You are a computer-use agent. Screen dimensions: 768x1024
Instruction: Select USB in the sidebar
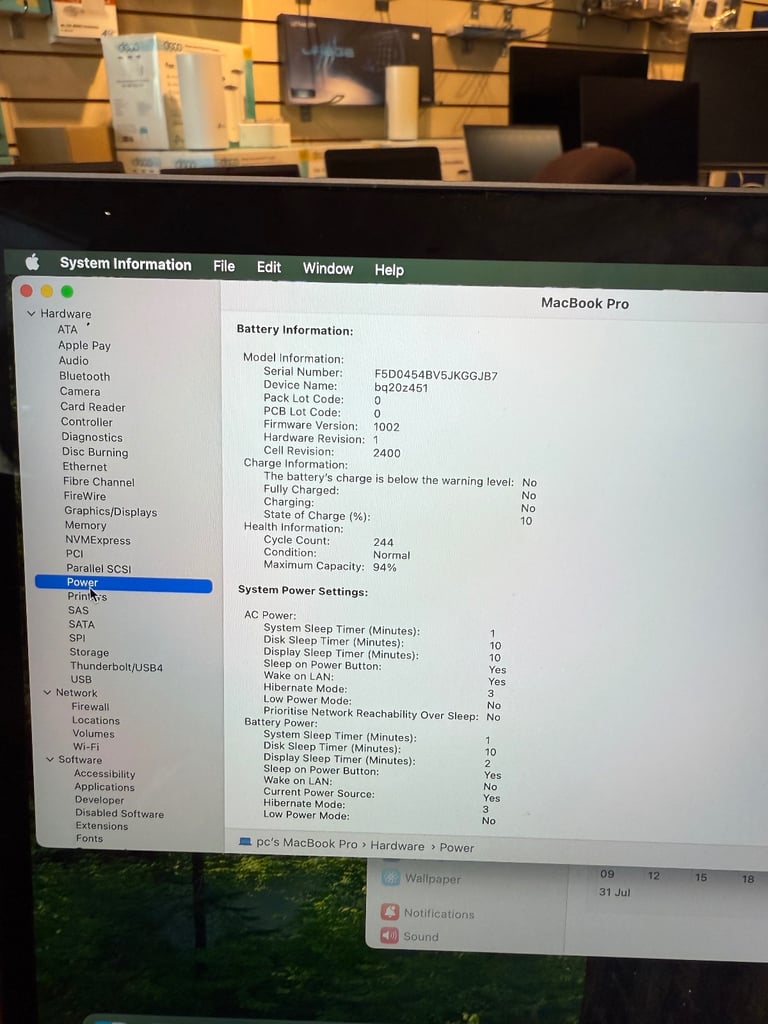coord(81,679)
